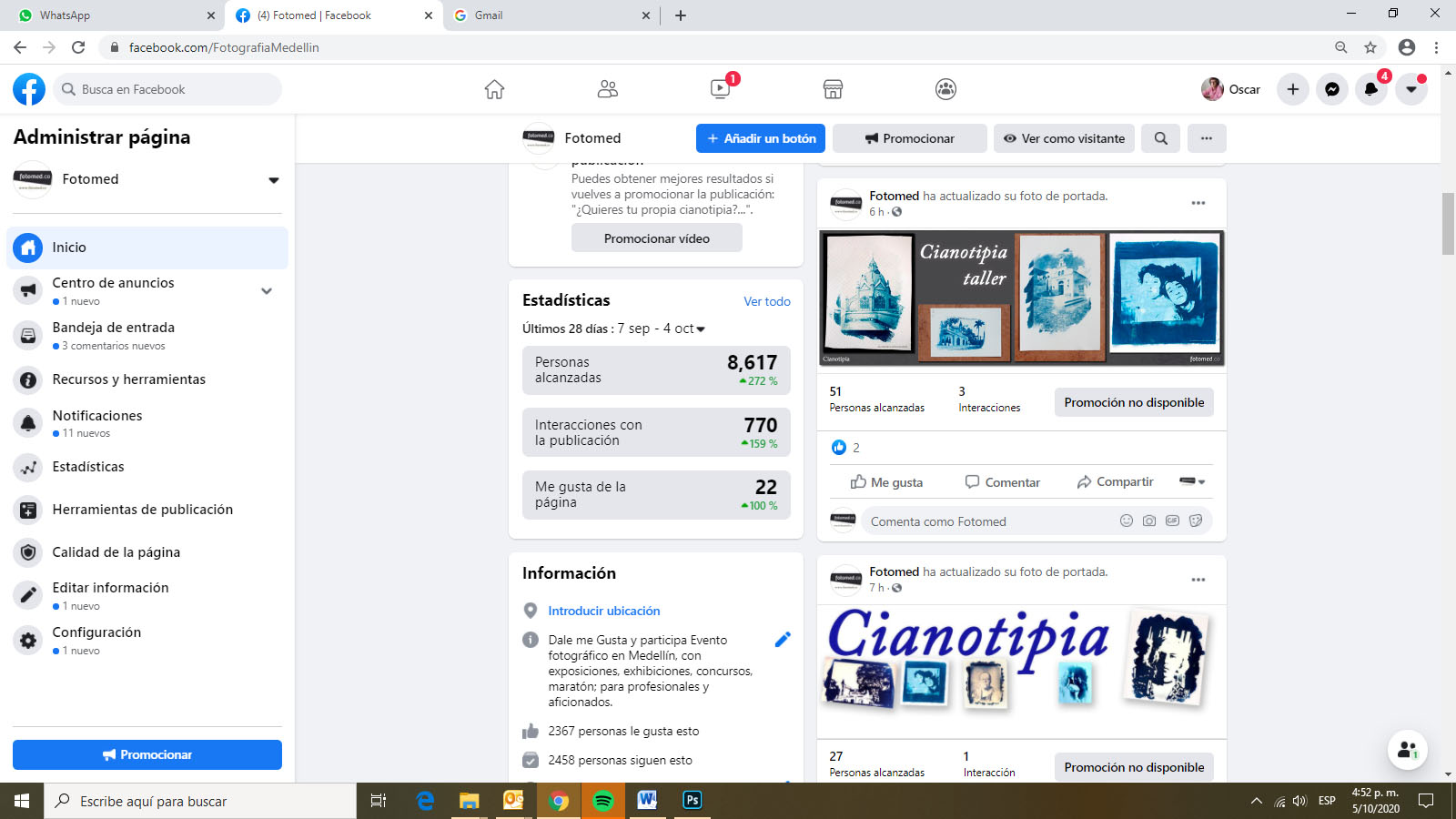The width and height of the screenshot is (1456, 819).
Task: Switch to the WhatsApp browser tab
Action: 109,15
